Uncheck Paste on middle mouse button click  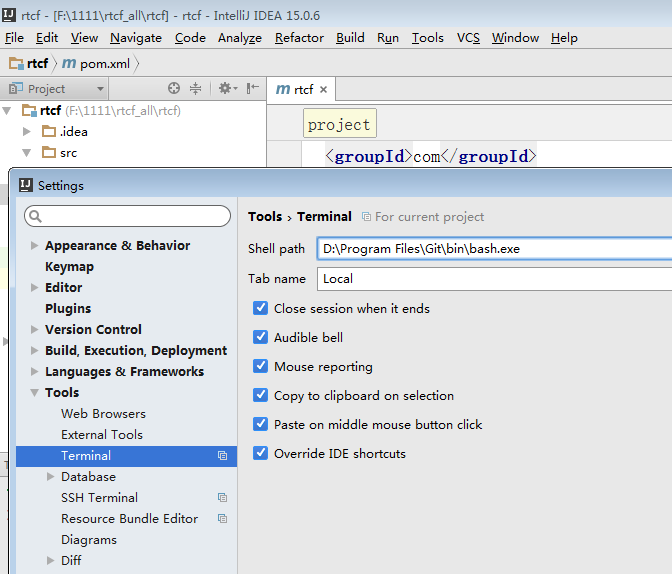pos(260,424)
